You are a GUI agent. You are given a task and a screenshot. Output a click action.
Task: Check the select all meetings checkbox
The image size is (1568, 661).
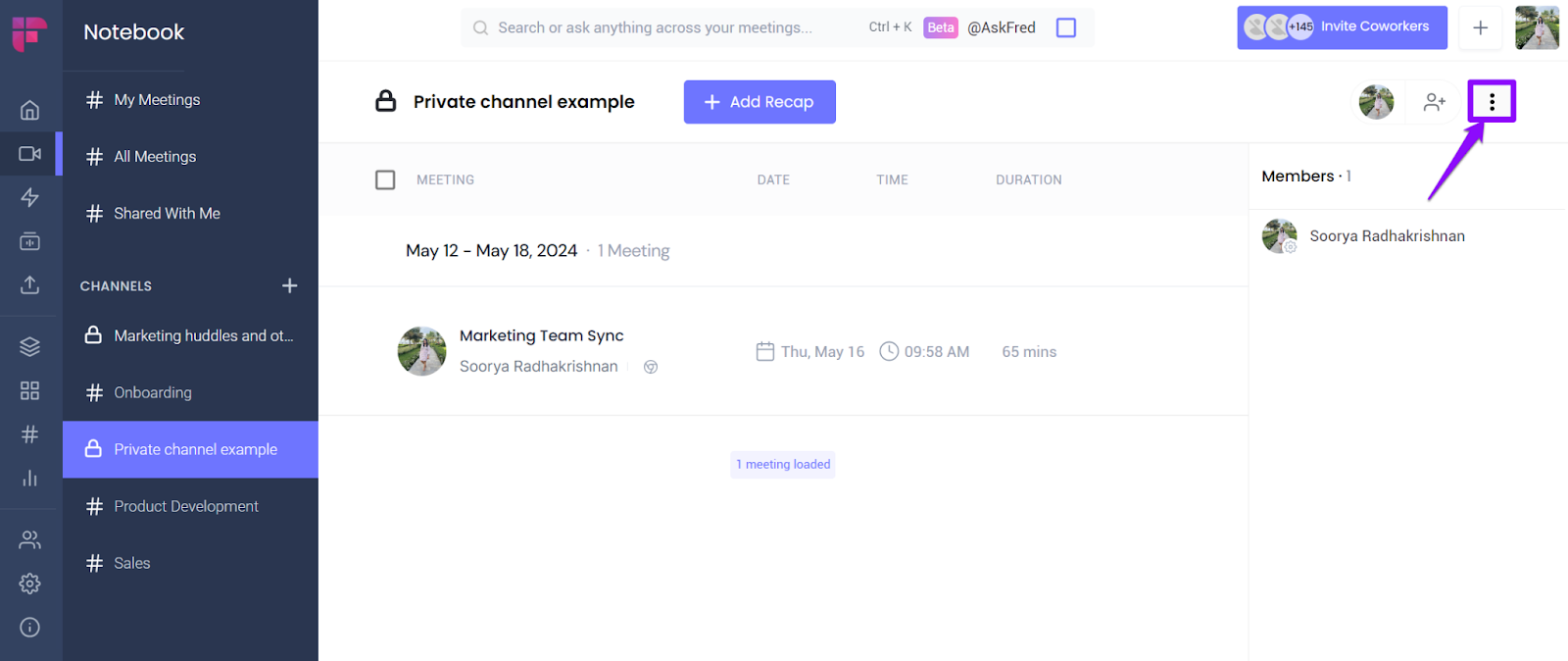pos(385,179)
